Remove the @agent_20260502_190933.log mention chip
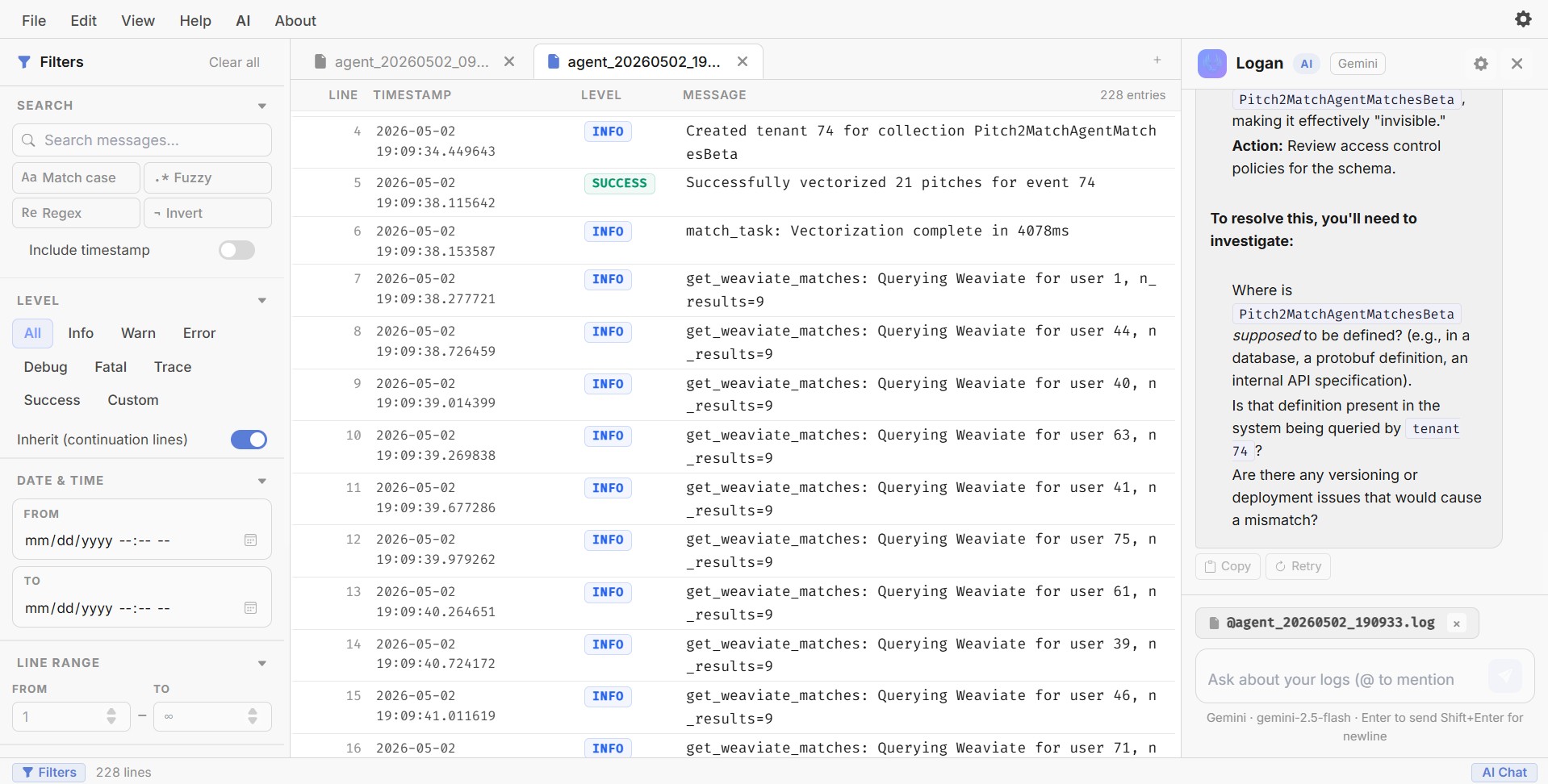Viewport: 1548px width, 784px height. pos(1457,623)
